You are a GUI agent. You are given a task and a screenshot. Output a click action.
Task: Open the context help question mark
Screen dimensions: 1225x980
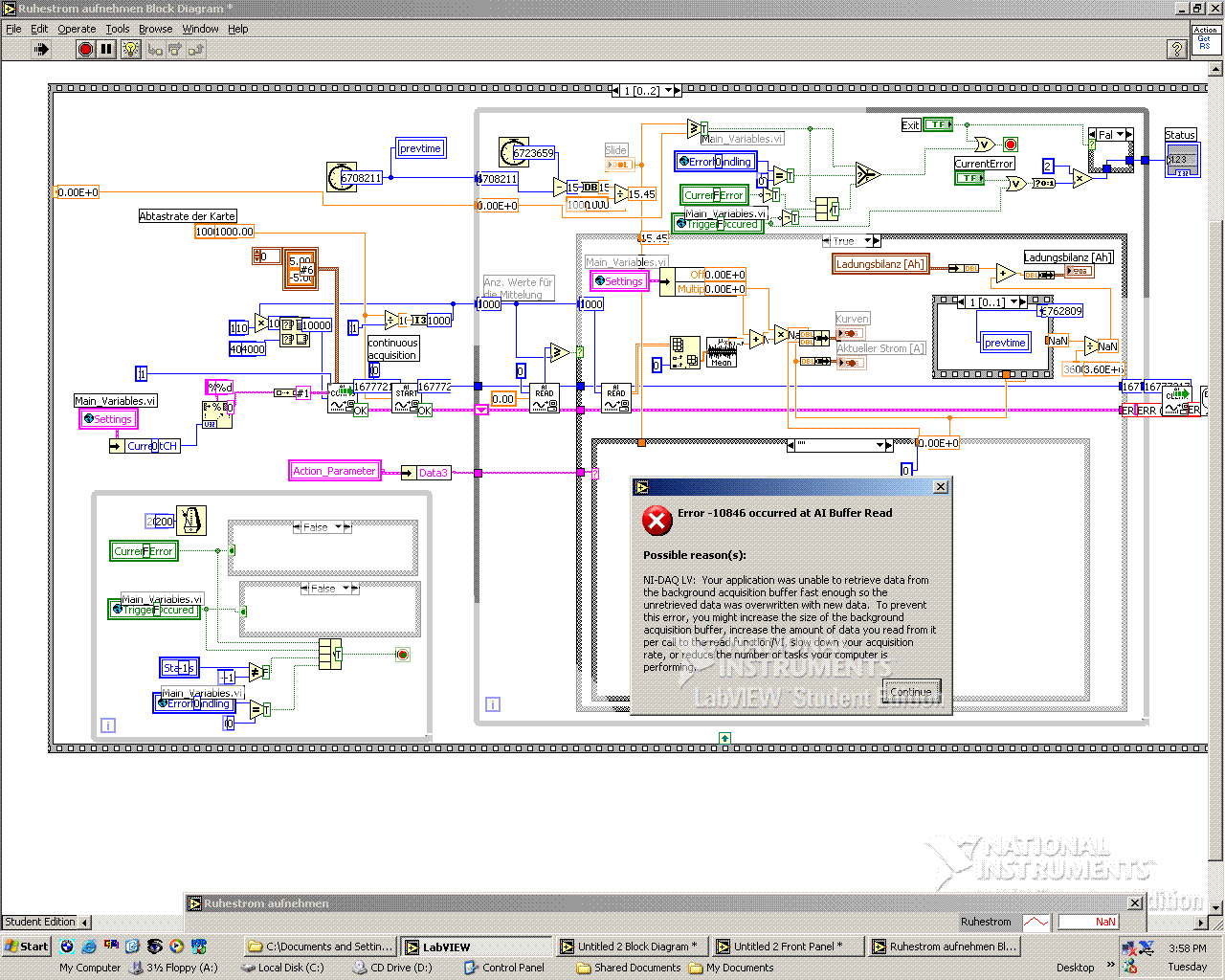(x=1177, y=49)
